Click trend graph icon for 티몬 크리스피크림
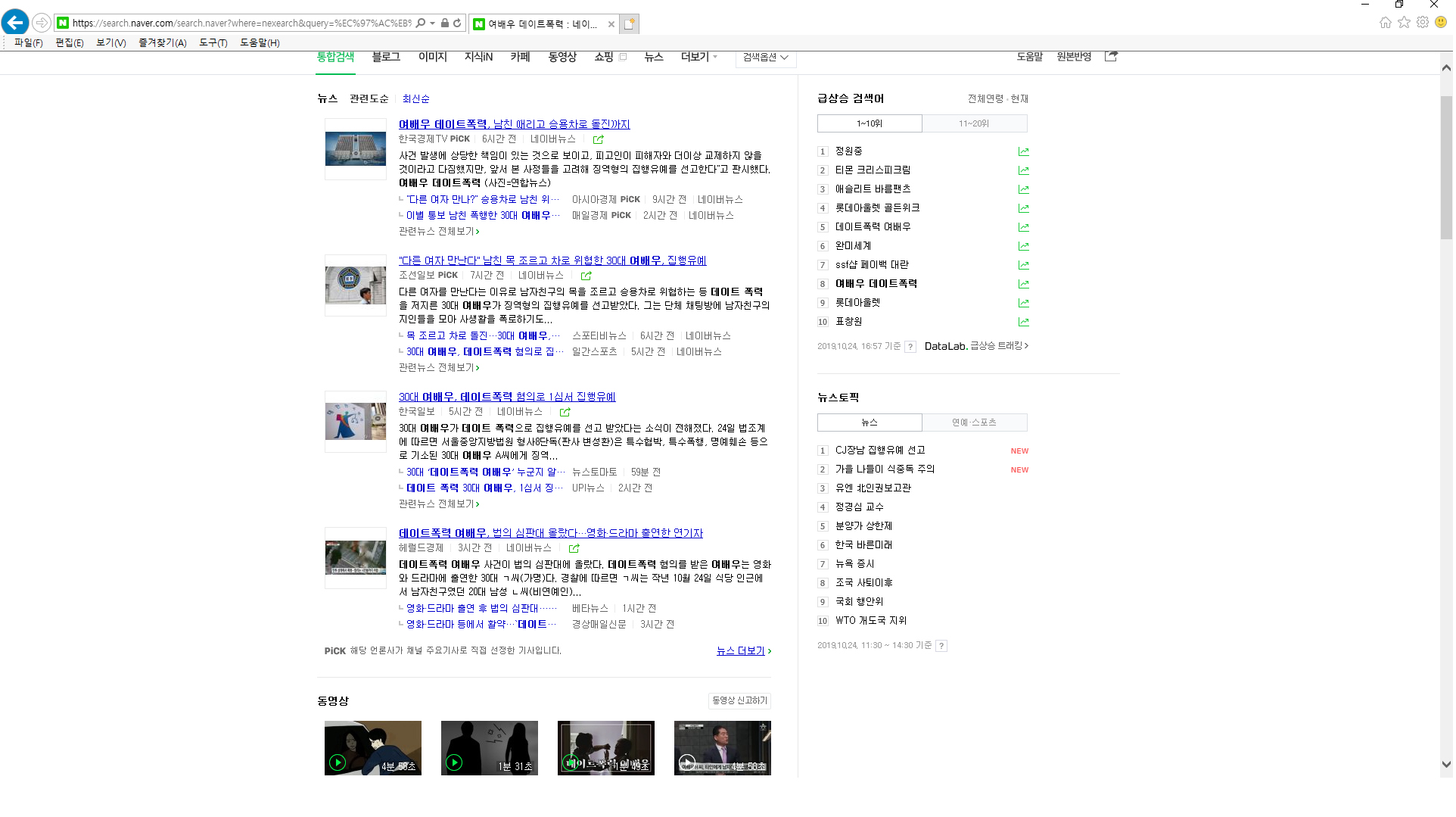The image size is (1456, 817). pyautogui.click(x=1024, y=170)
